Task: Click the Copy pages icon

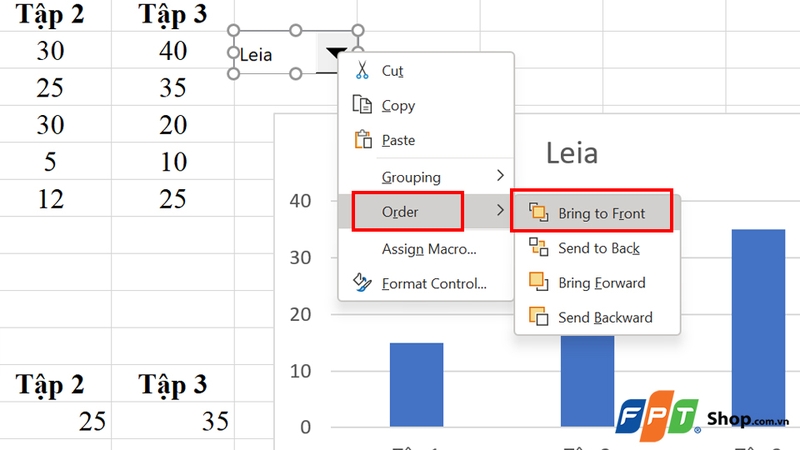Action: (x=362, y=105)
